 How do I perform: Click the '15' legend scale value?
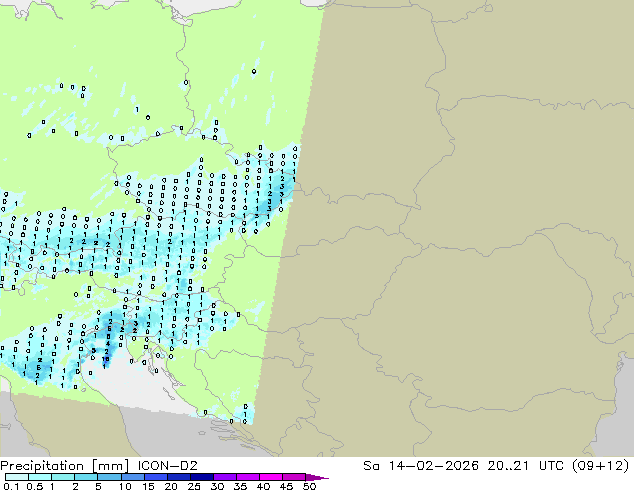148,486
